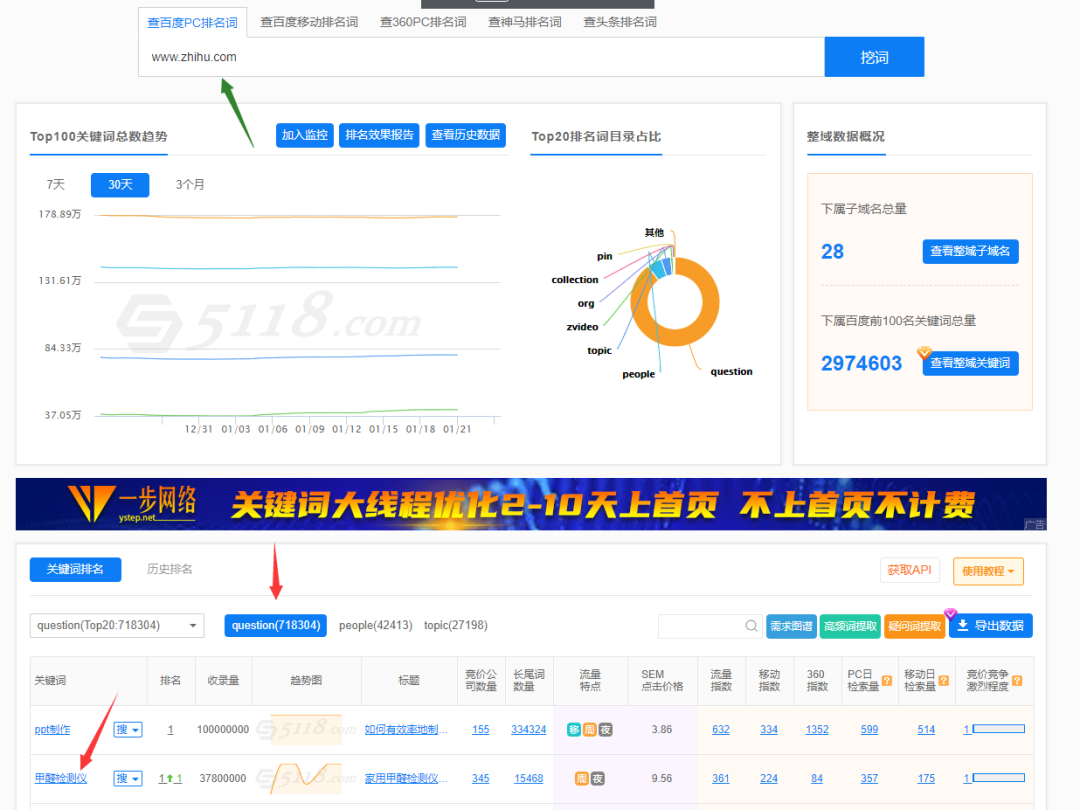
Task: Click the VIP diamond icon on 查看整域关键词
Action: [924, 353]
